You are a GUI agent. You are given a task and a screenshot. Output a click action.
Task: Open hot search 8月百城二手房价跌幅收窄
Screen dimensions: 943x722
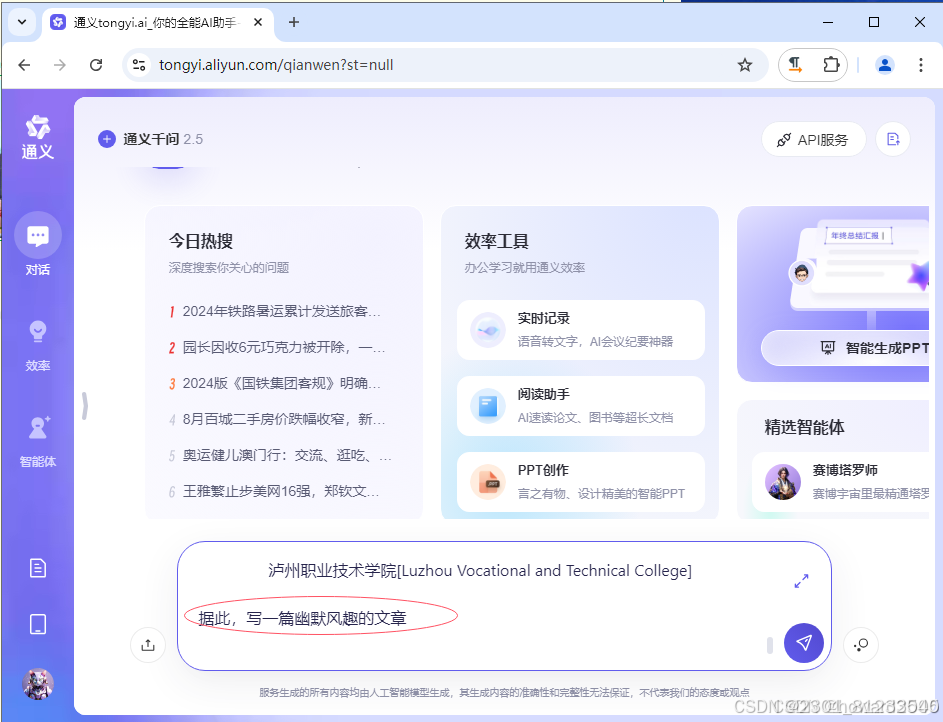[277, 420]
